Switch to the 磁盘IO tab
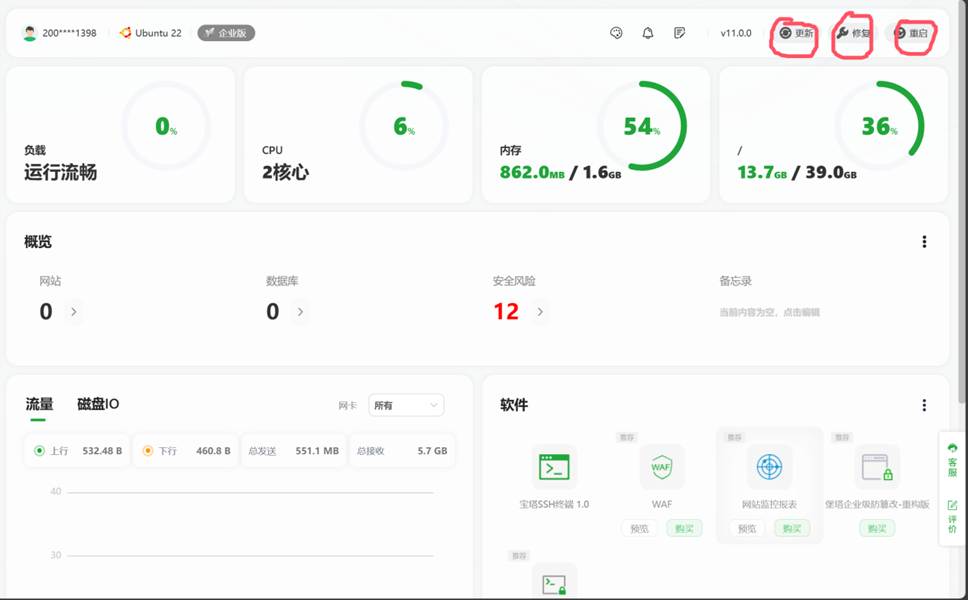Image resolution: width=968 pixels, height=600 pixels. tap(98, 404)
